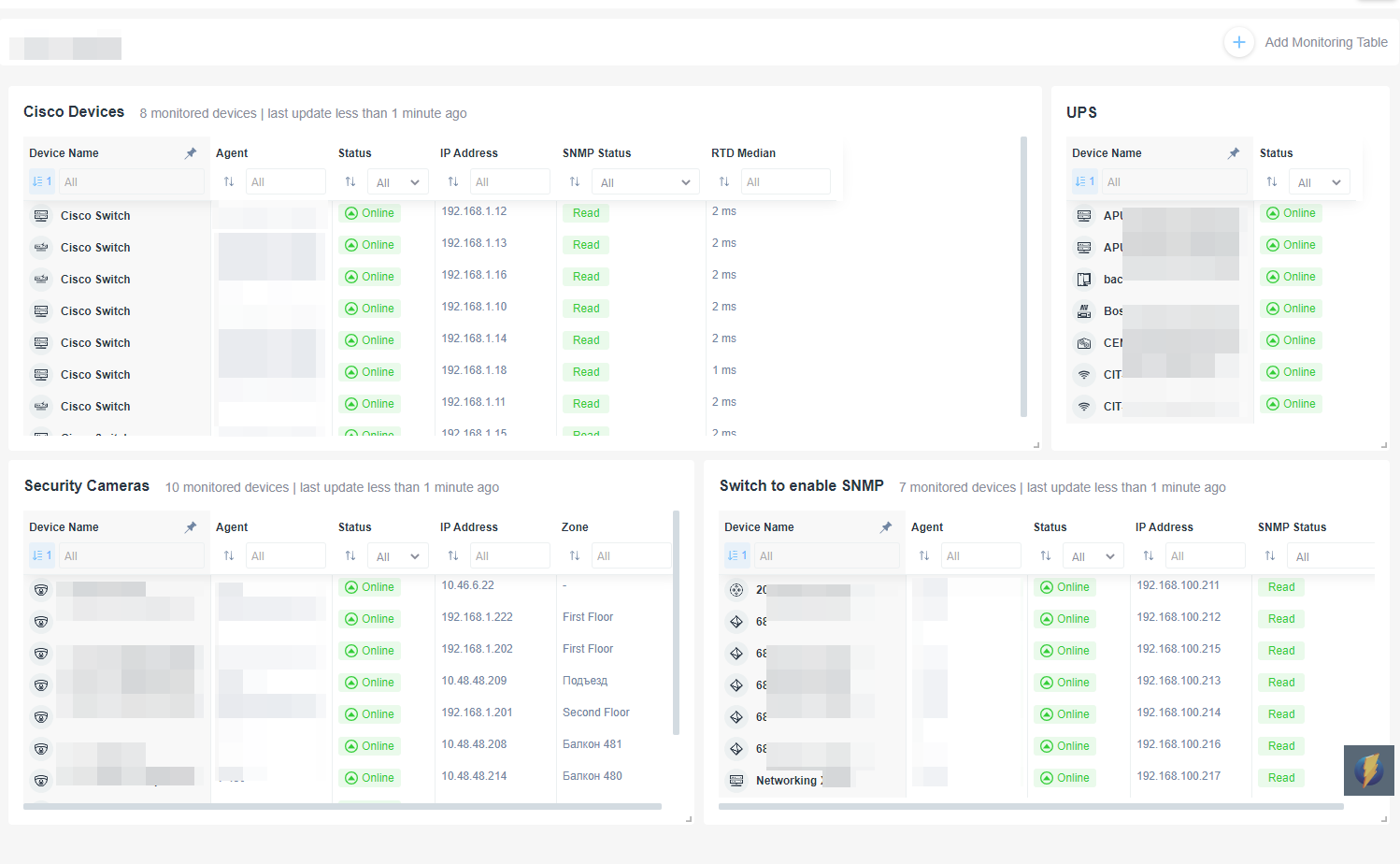
Task: Toggle sorting on SNMP Status in the Switch table
Action: point(1271,554)
